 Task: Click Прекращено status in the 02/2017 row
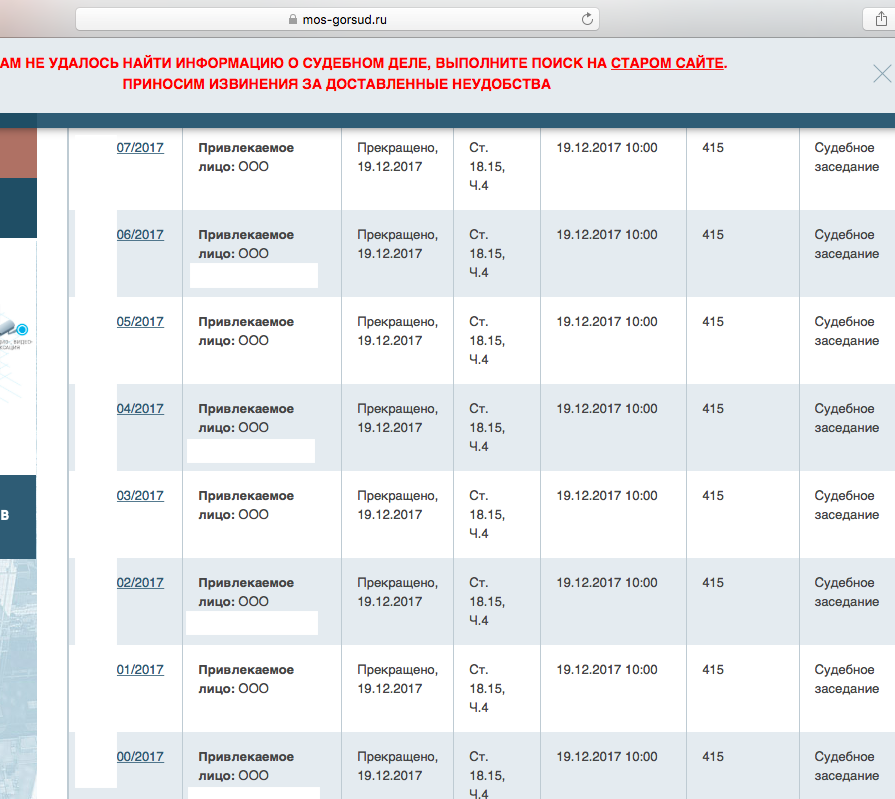pos(397,592)
